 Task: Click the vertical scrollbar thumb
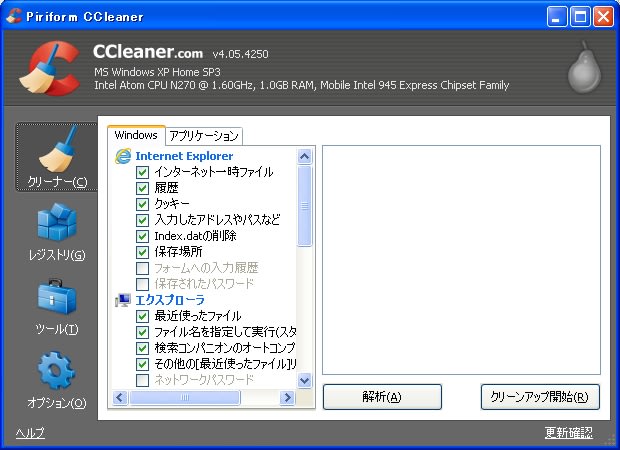[x=304, y=206]
